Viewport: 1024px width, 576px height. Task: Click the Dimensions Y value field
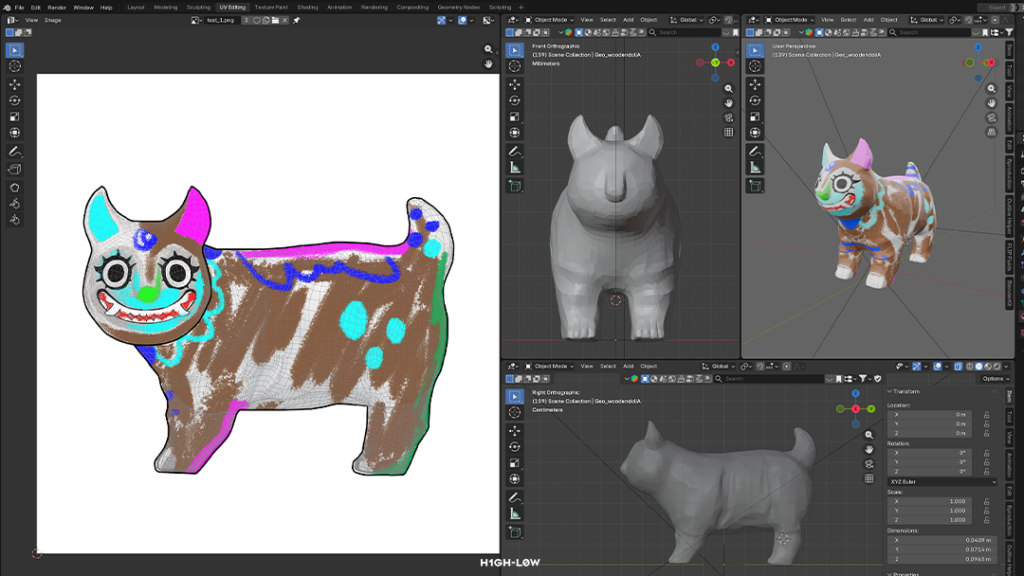click(941, 549)
